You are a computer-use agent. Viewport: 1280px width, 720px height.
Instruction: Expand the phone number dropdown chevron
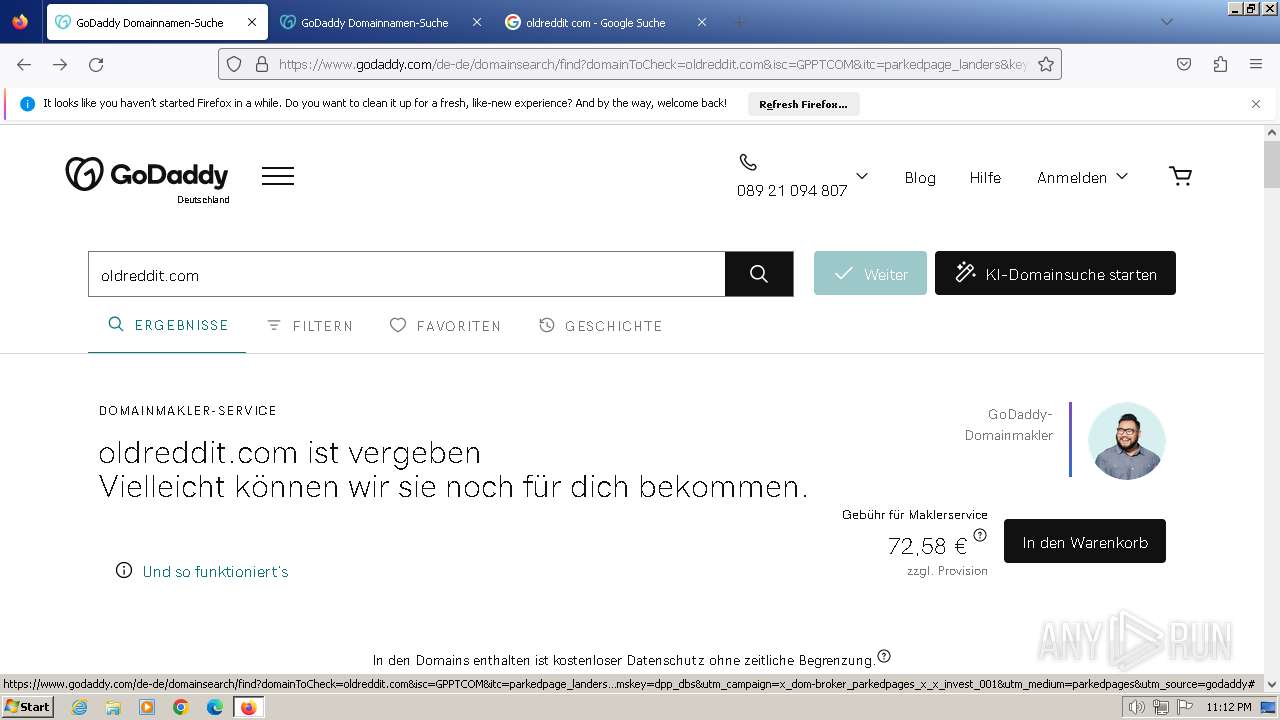[862, 176]
